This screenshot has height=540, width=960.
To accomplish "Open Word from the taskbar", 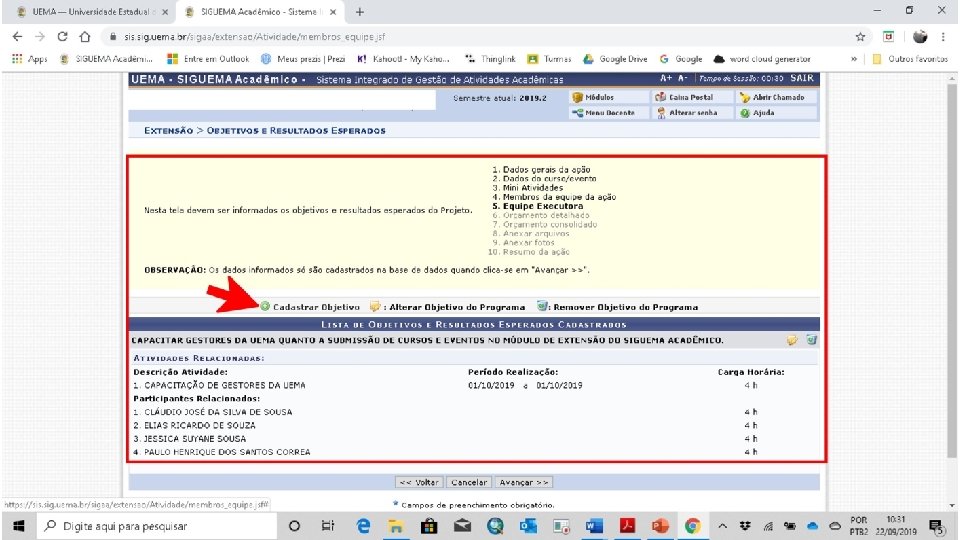I will pos(594,526).
